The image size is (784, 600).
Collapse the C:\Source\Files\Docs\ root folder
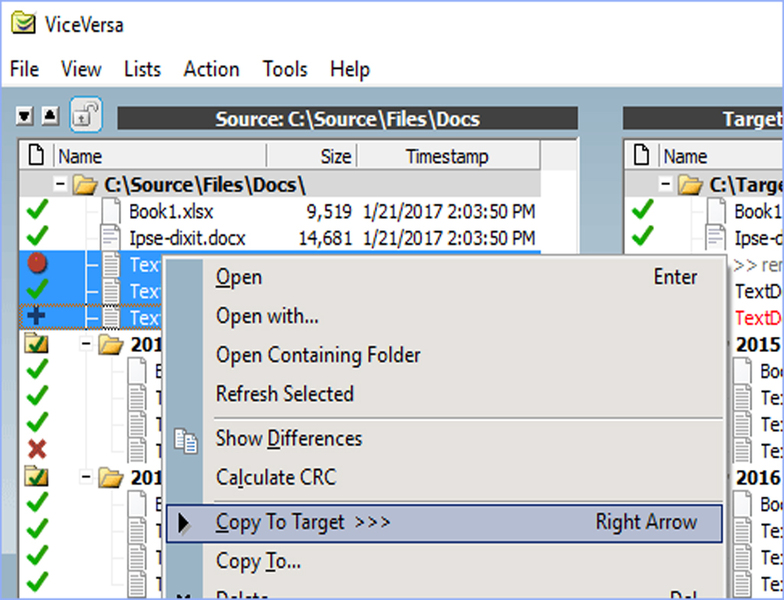pyautogui.click(x=60, y=184)
